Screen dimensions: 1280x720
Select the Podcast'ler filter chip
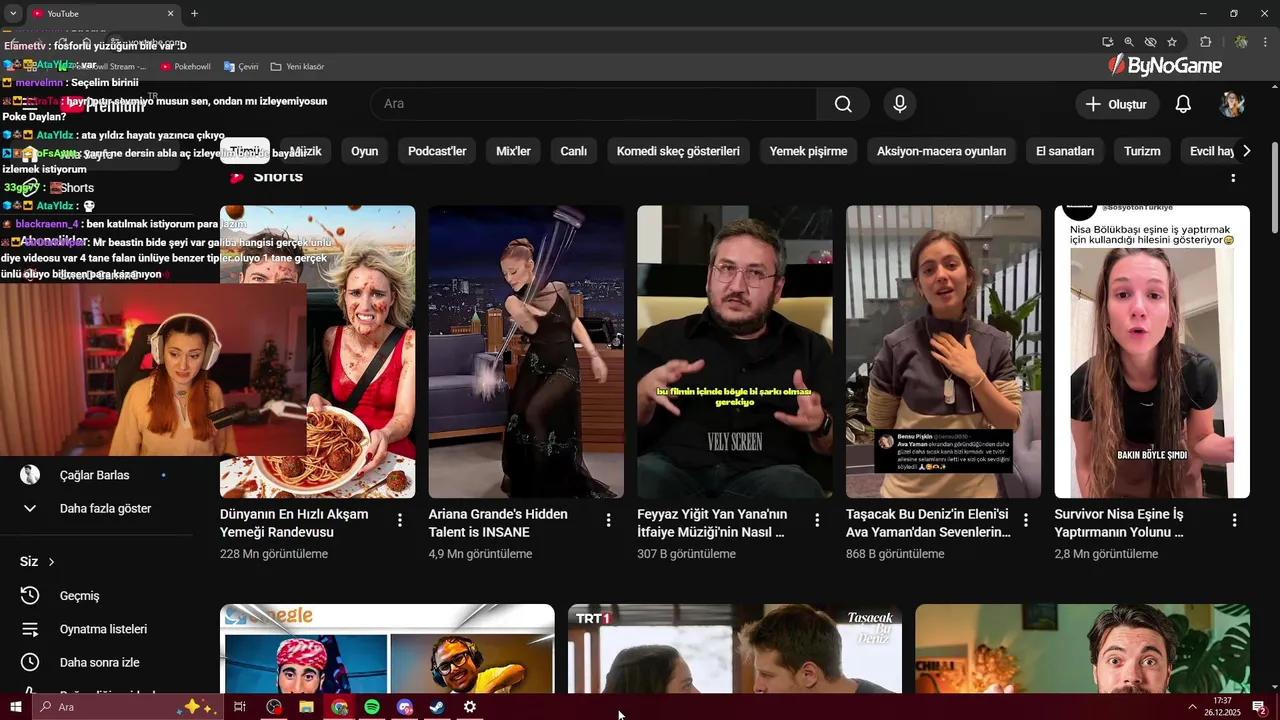click(x=437, y=151)
